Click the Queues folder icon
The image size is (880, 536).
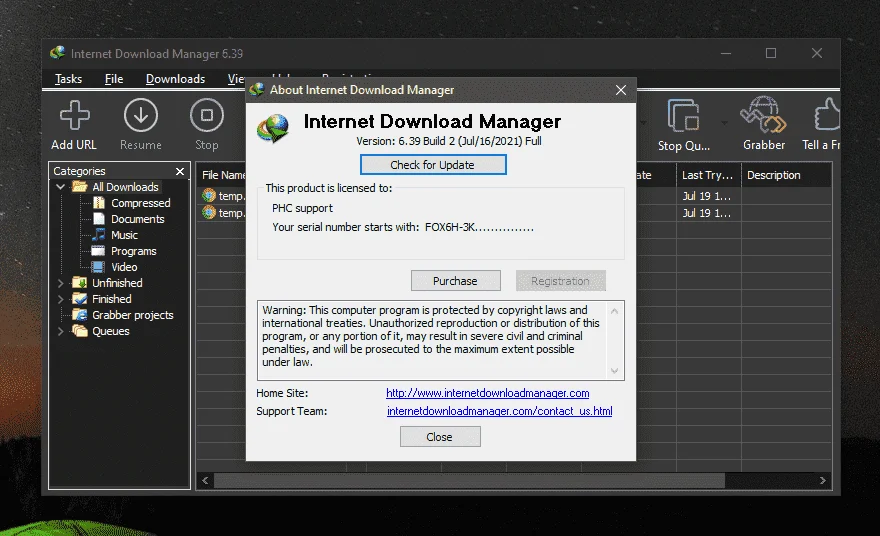click(80, 331)
